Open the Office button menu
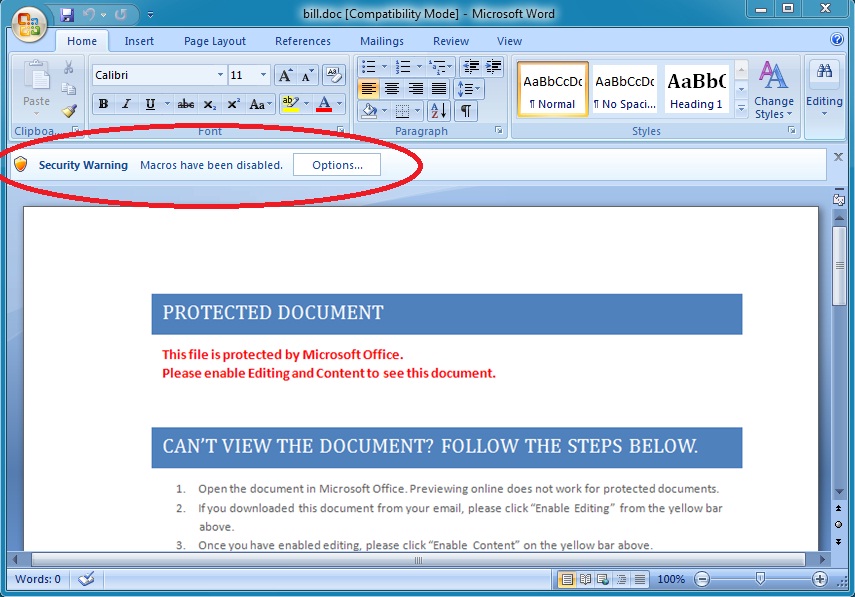The image size is (855, 597). click(x=29, y=24)
